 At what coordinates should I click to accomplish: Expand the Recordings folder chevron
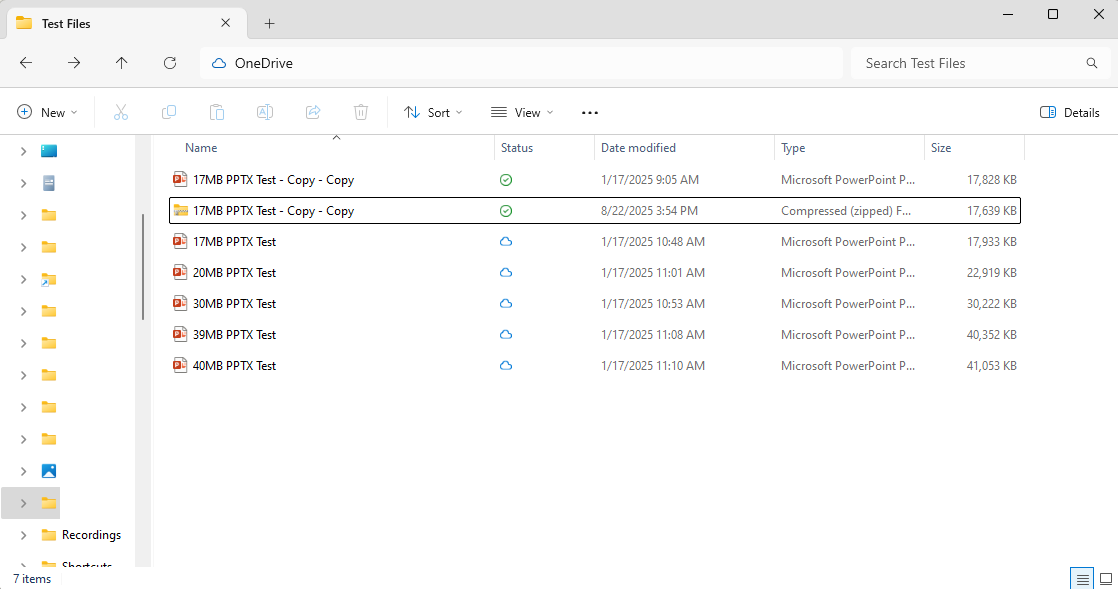tap(24, 535)
